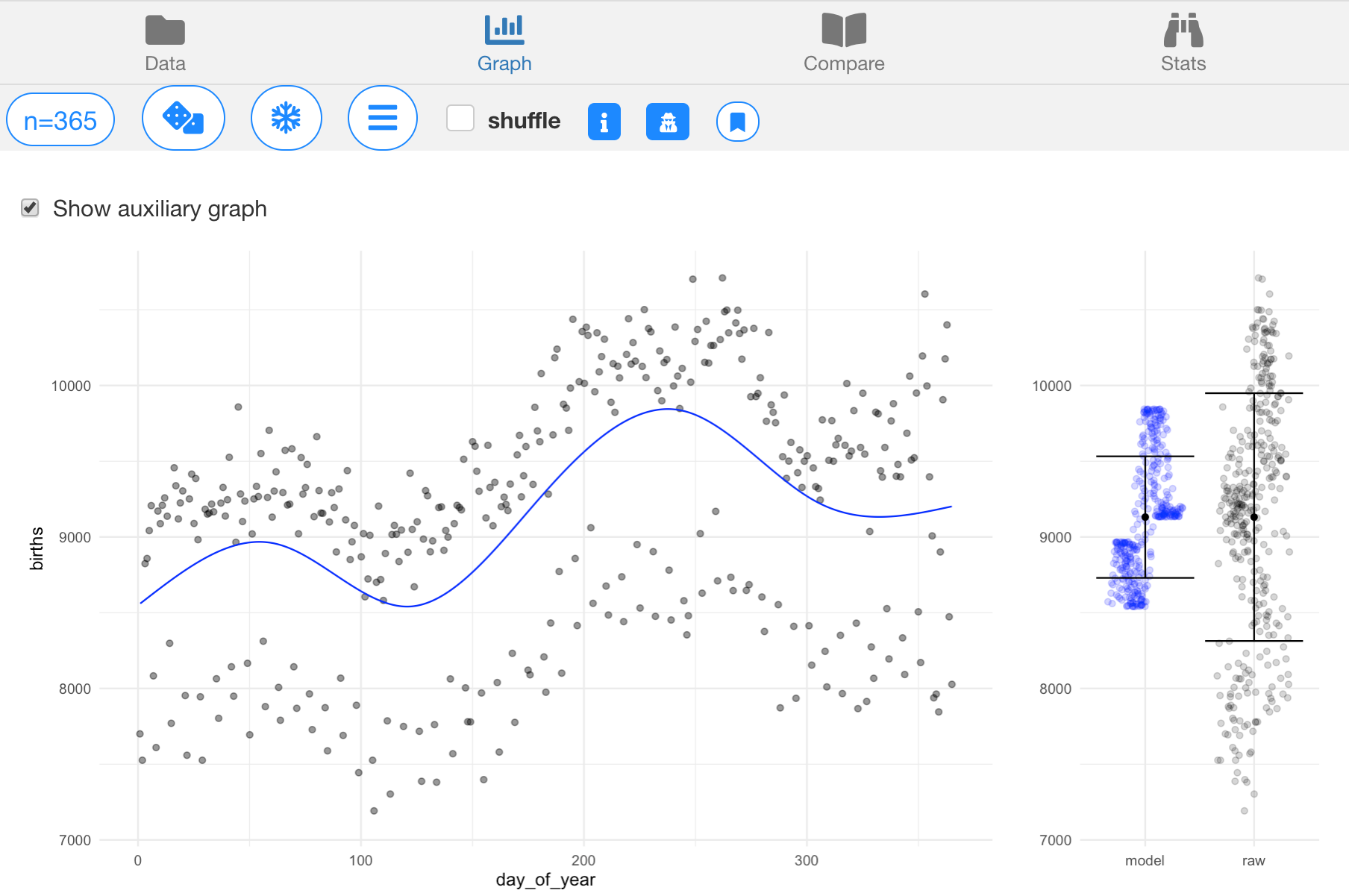
Task: Click the snowflake freeze button
Action: click(x=286, y=118)
